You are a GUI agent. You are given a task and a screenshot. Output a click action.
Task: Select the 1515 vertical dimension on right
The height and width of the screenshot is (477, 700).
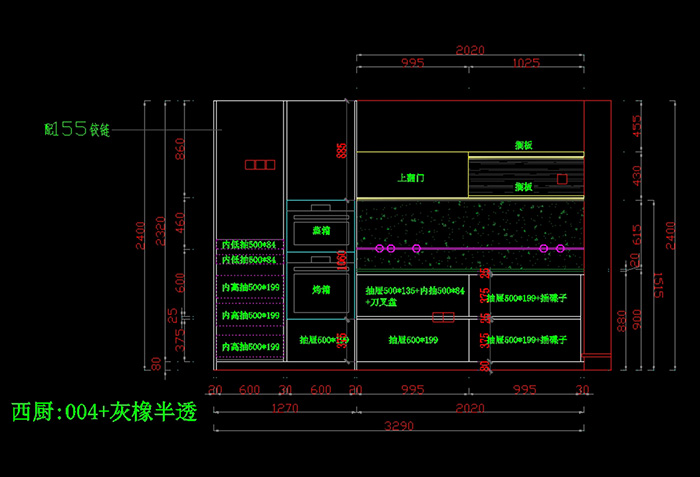658,285
